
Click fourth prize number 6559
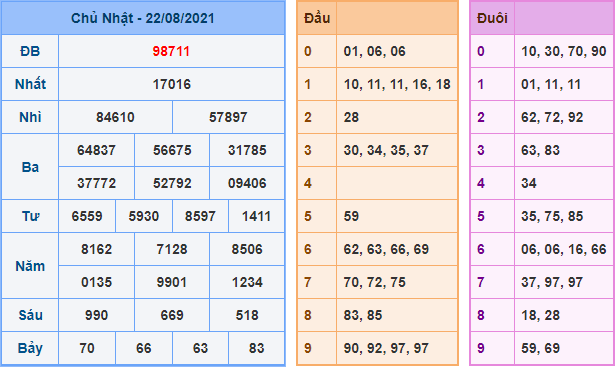[x=87, y=216]
